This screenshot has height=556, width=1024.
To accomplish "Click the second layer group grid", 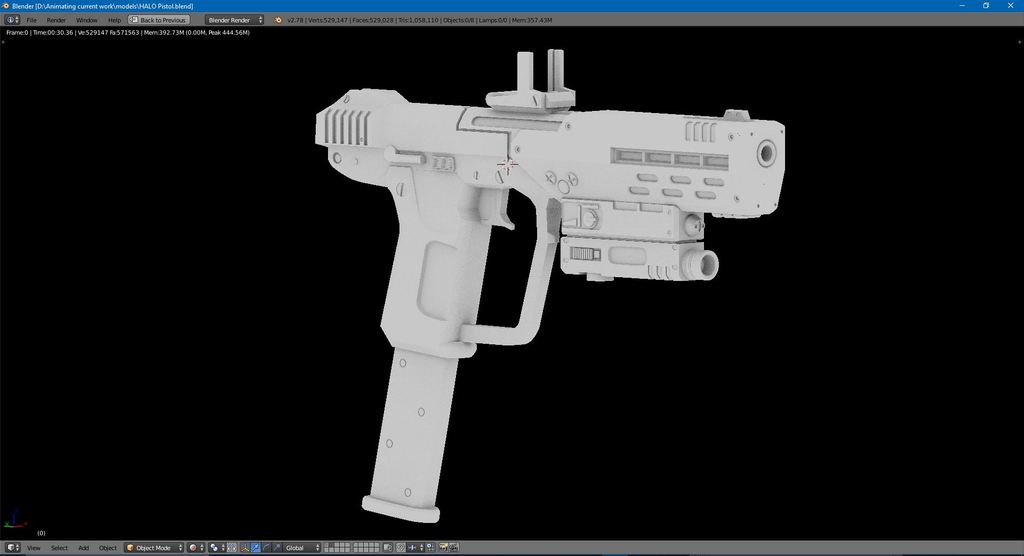I will (366, 548).
